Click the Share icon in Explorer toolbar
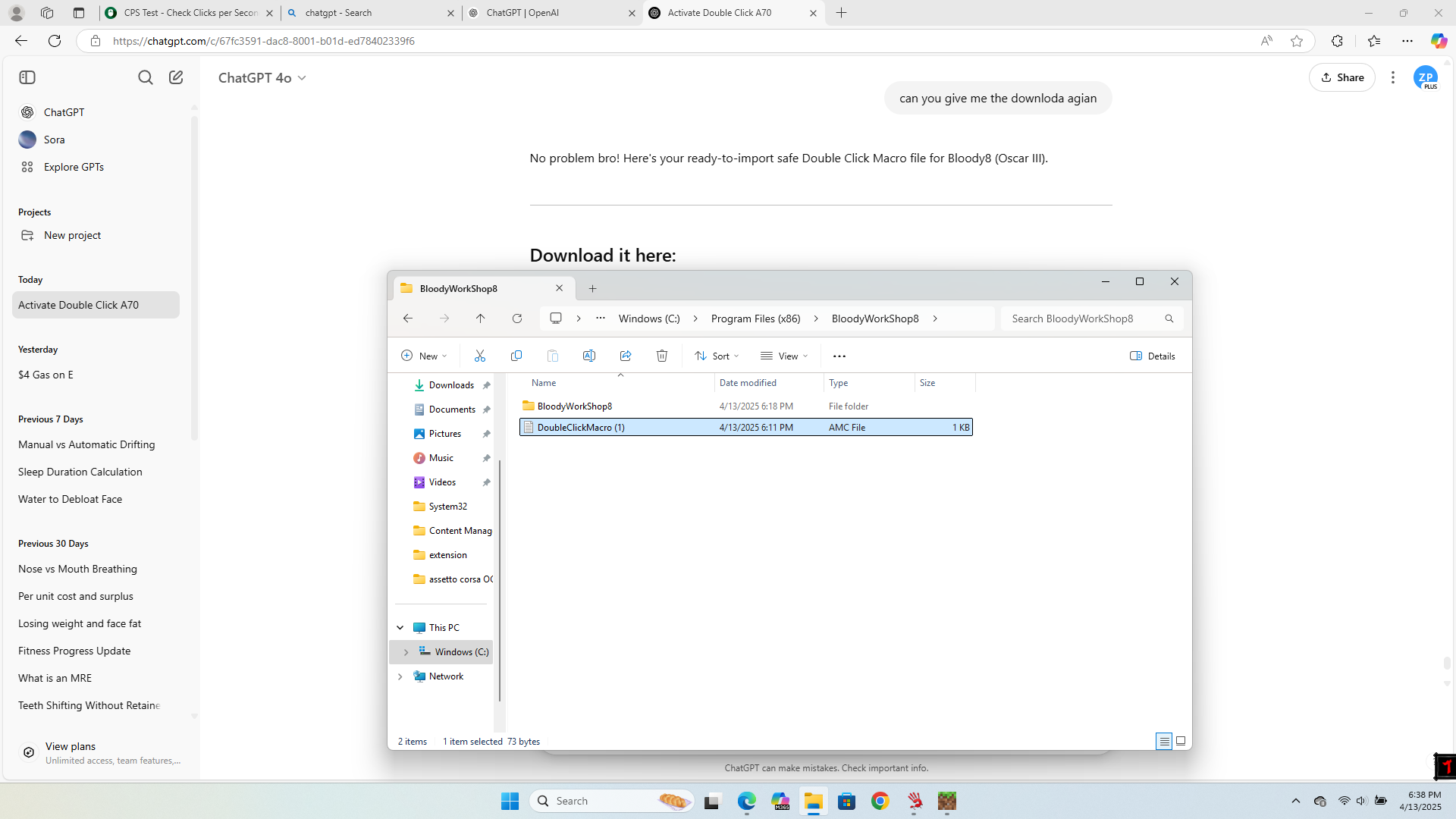 626,356
